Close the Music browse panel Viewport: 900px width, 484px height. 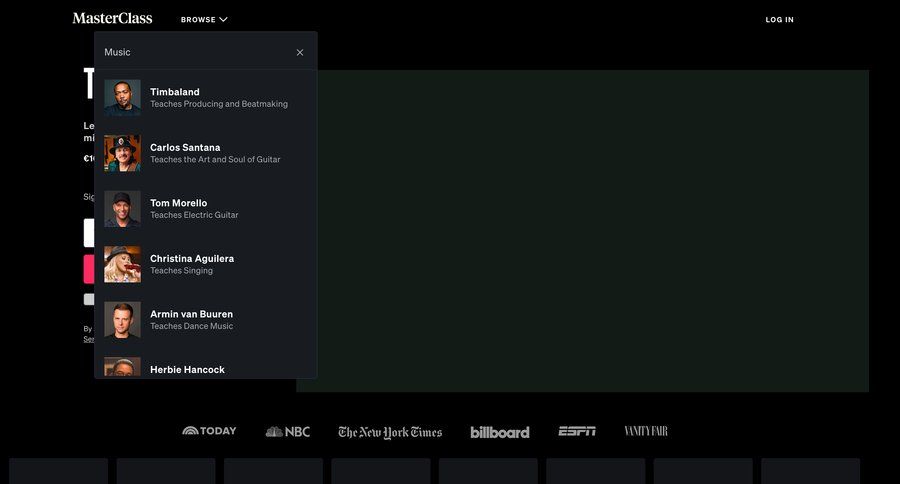coord(300,52)
